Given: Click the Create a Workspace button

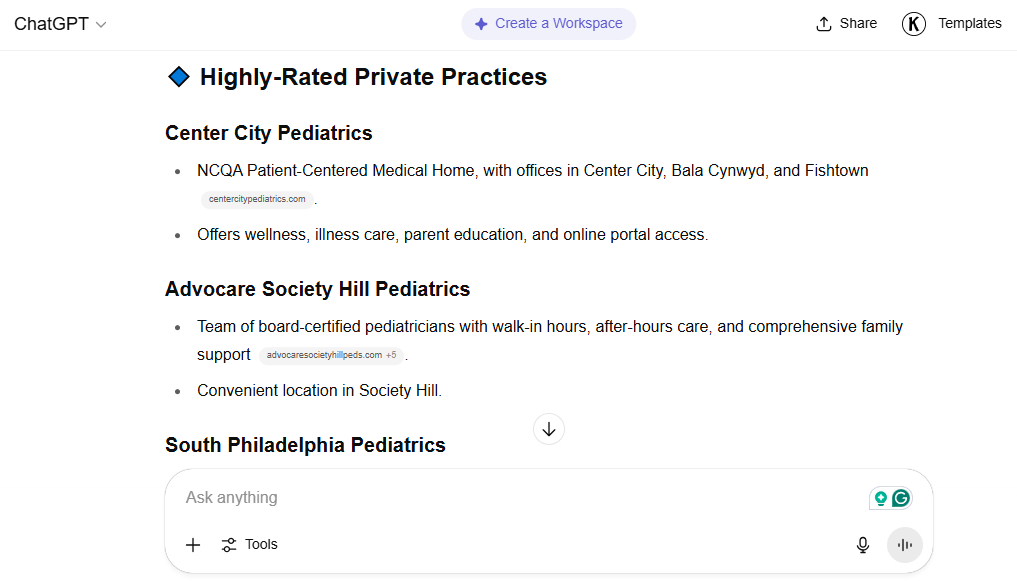Looking at the screenshot, I should click(x=549, y=24).
